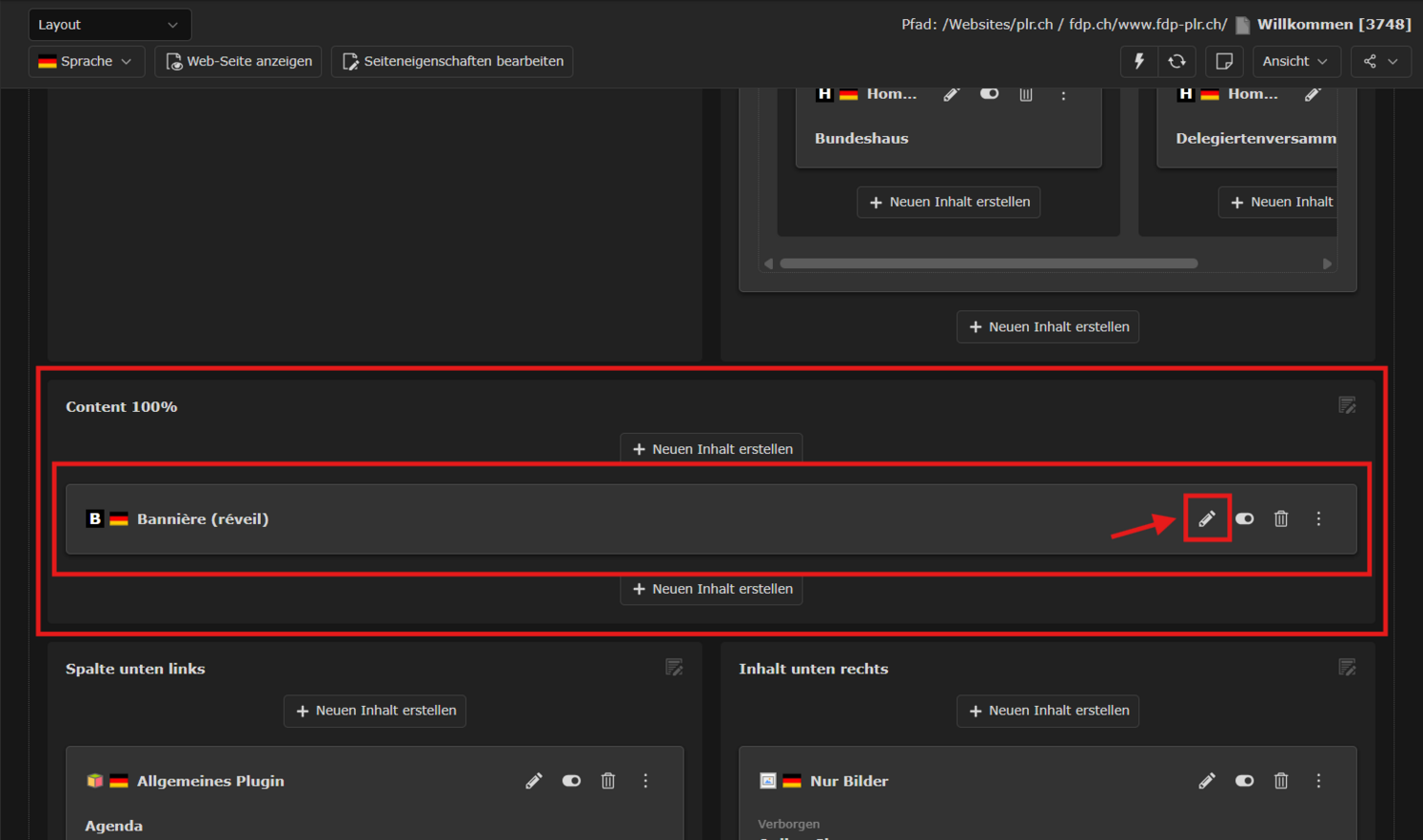
Task: Click Web-Seite anzeigen button
Action: click(238, 61)
